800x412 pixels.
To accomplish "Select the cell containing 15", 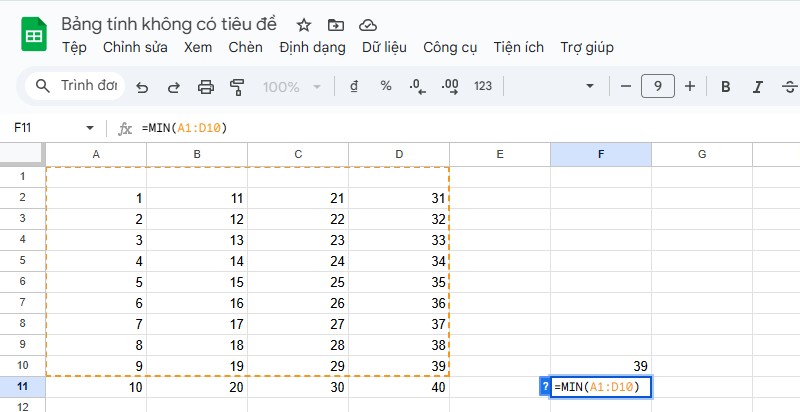I will tap(197, 282).
